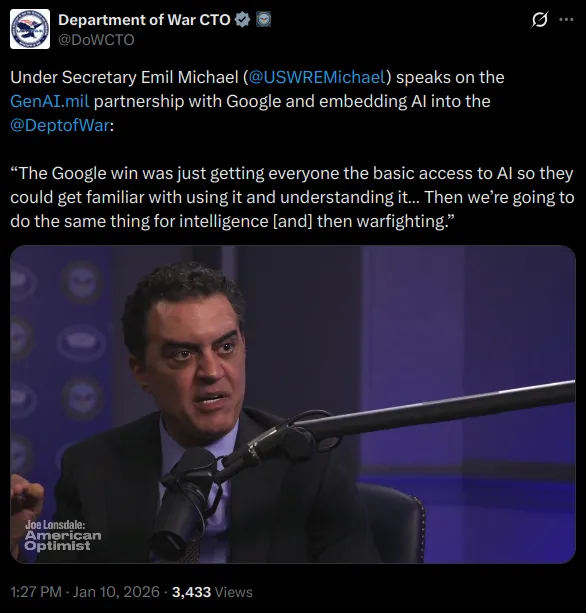Click the Jan 10, 2026 date
The image size is (586, 613).
point(116,592)
